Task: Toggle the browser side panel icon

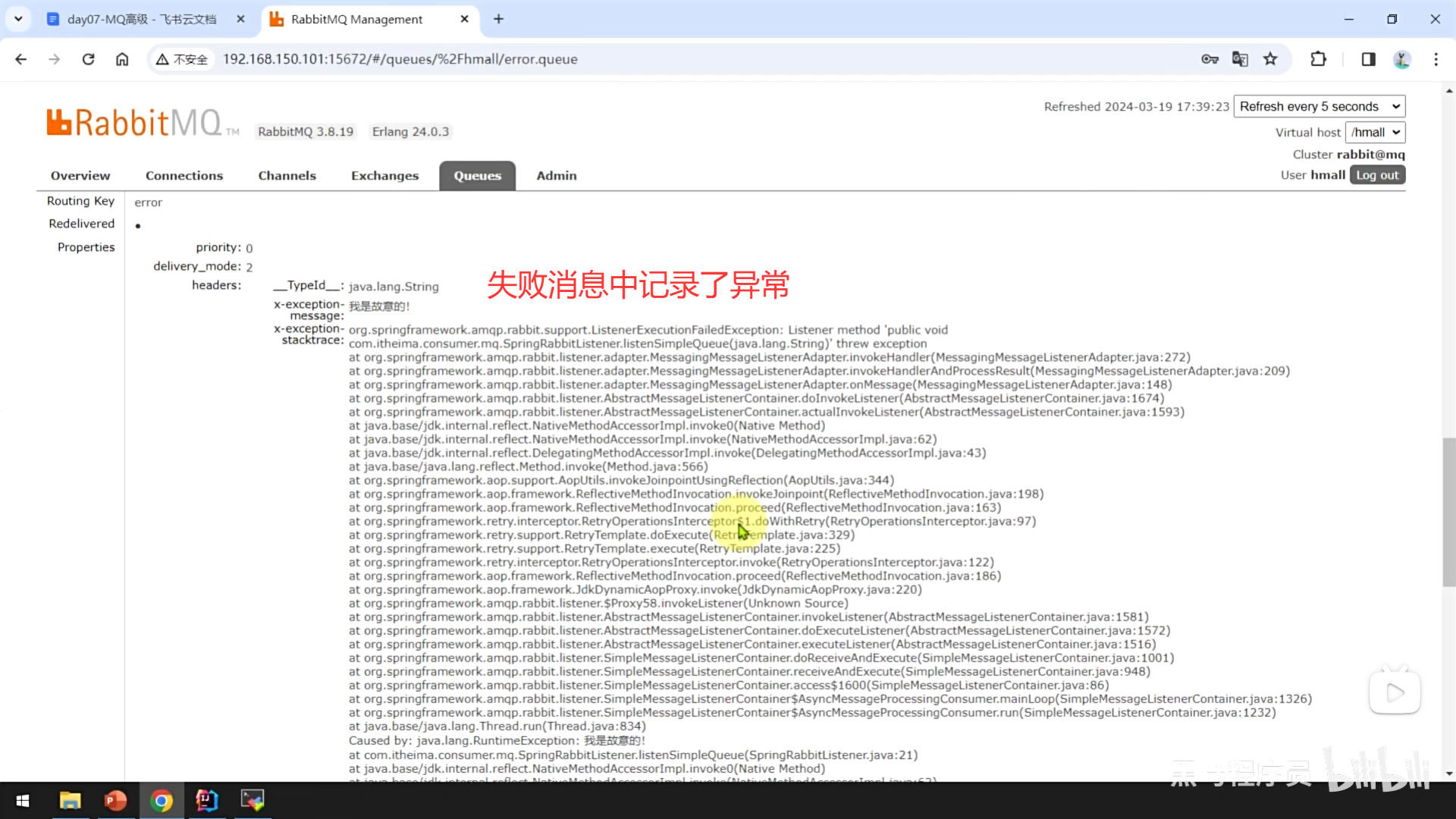Action: click(x=1368, y=59)
